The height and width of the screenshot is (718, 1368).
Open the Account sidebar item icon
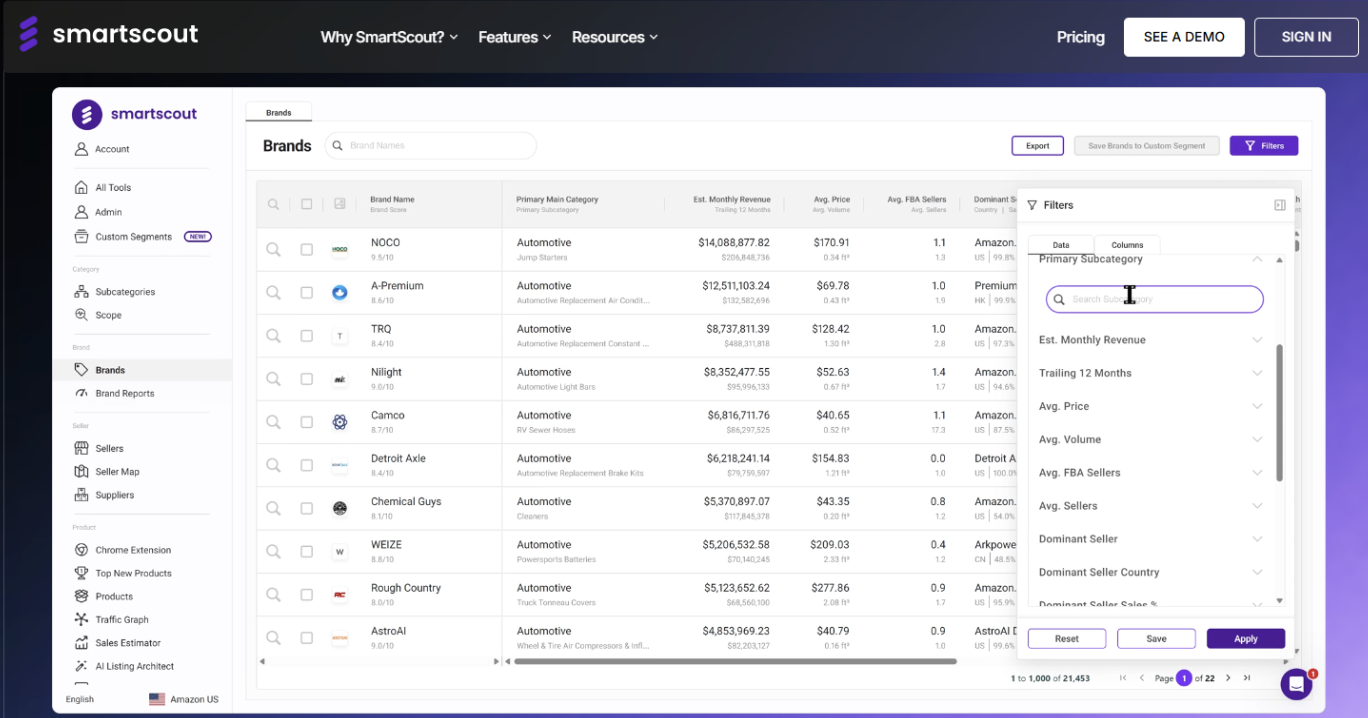pos(82,149)
